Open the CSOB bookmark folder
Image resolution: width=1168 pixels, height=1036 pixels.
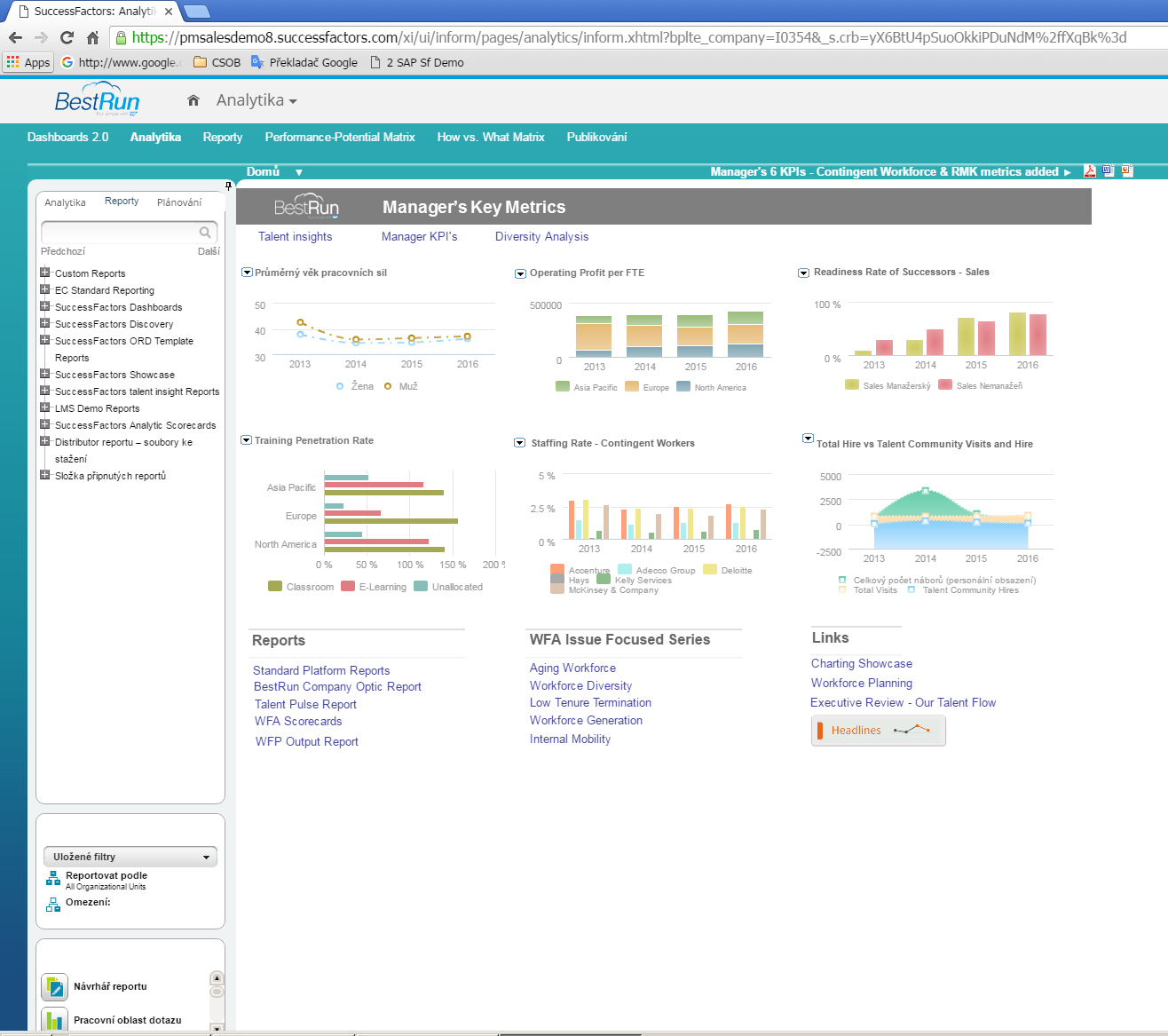click(x=217, y=62)
